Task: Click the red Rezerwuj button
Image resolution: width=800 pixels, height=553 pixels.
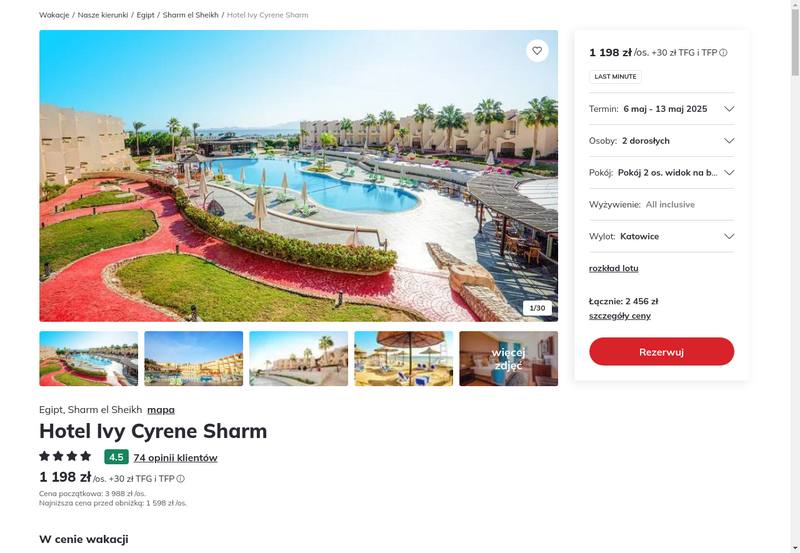Action: (x=661, y=351)
